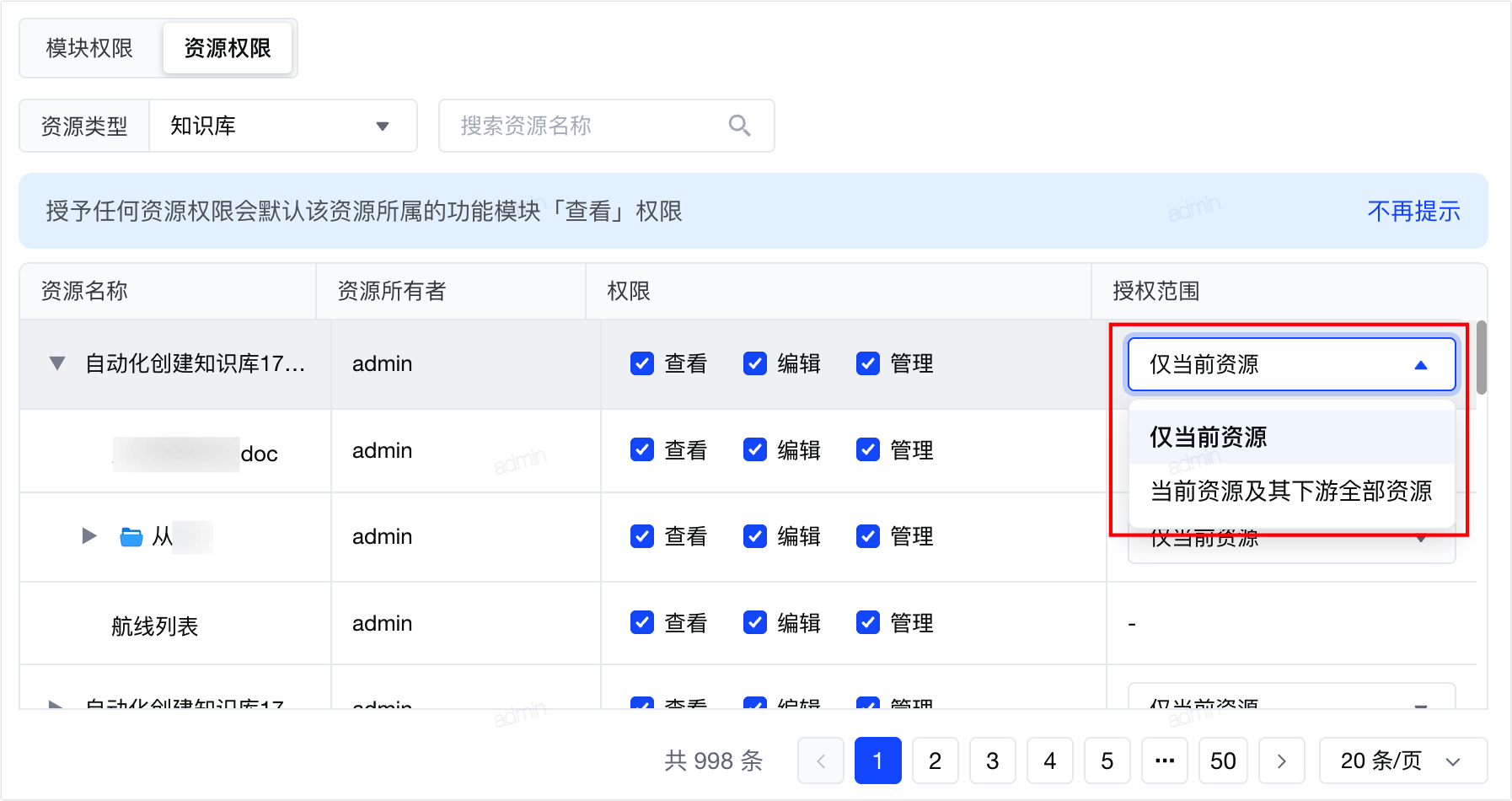Toggle 编辑 checkbox in the doc row
The image size is (1512, 801).
pos(755,450)
